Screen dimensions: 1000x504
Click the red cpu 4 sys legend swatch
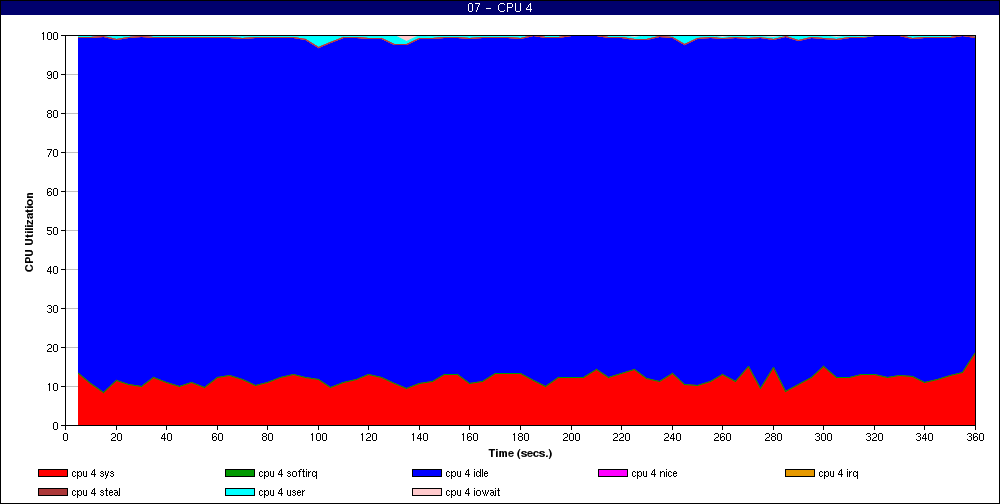click(52, 473)
